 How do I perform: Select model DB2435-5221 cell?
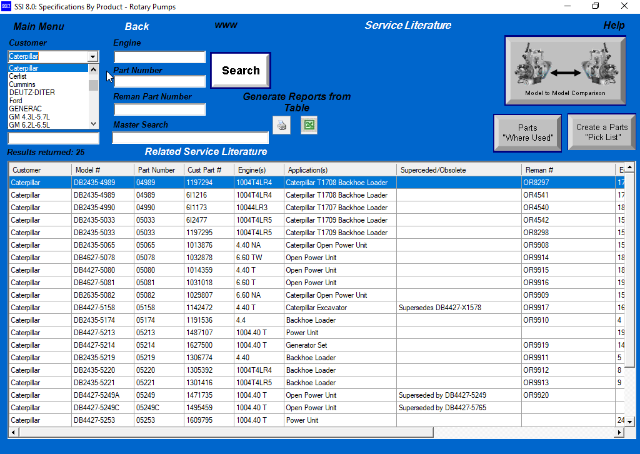point(103,383)
